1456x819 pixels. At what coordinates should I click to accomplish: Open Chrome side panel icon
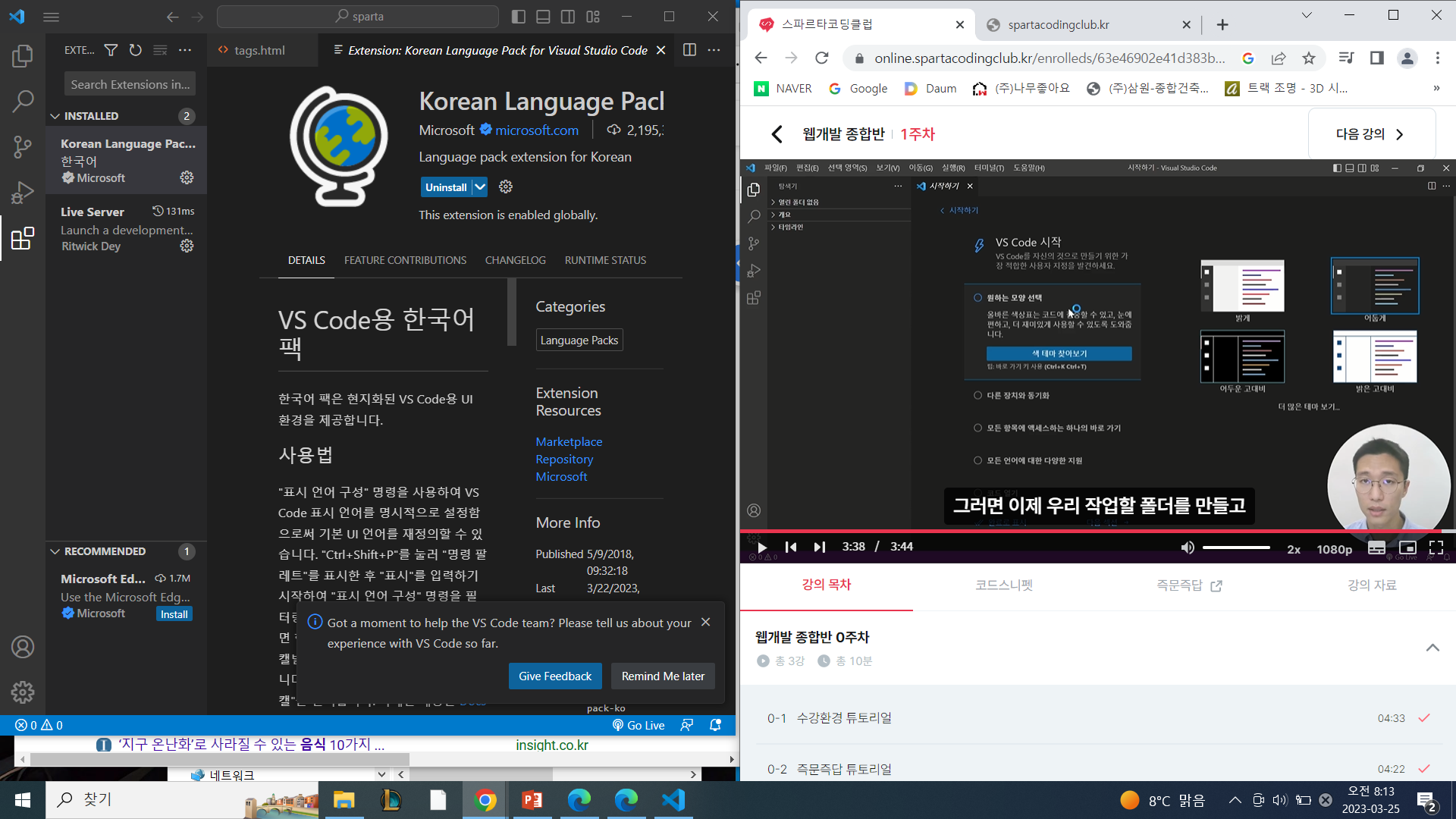(1377, 58)
